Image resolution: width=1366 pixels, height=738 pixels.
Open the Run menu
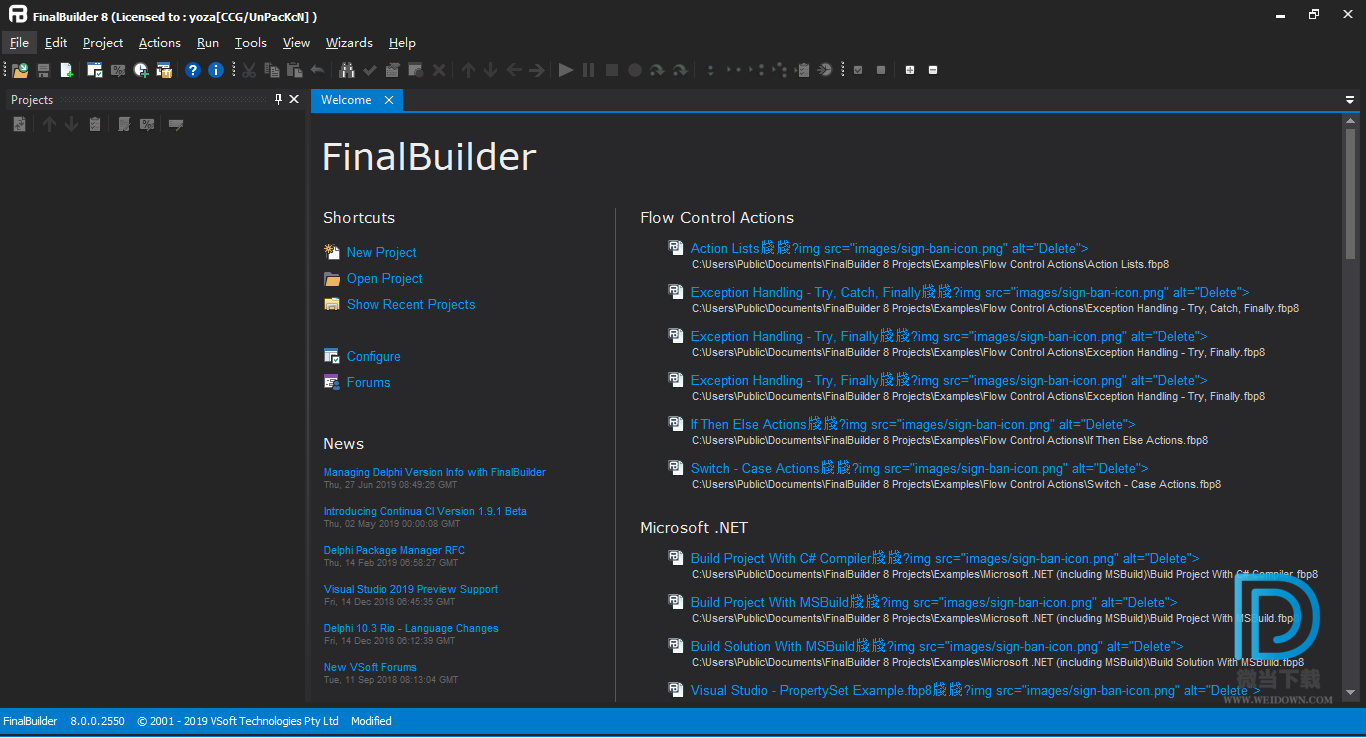click(208, 43)
